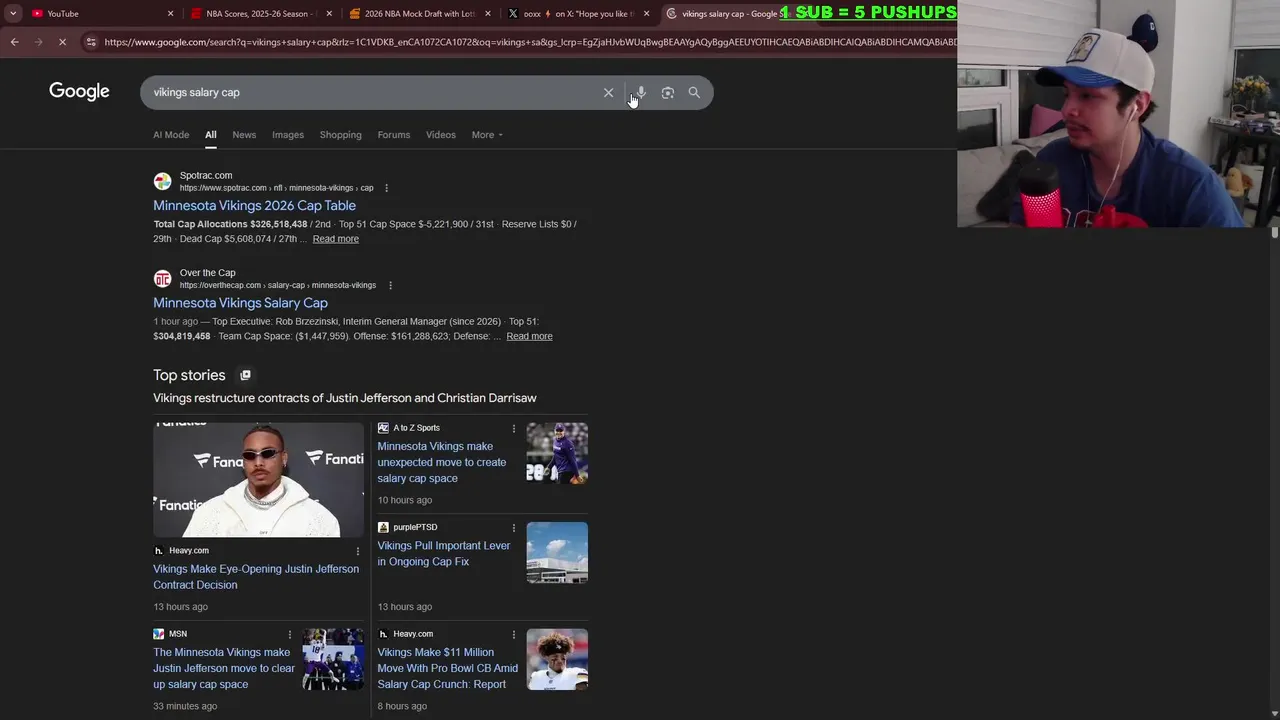The image size is (1280, 720).
Task: Start voice search with the microphone
Action: [x=641, y=93]
